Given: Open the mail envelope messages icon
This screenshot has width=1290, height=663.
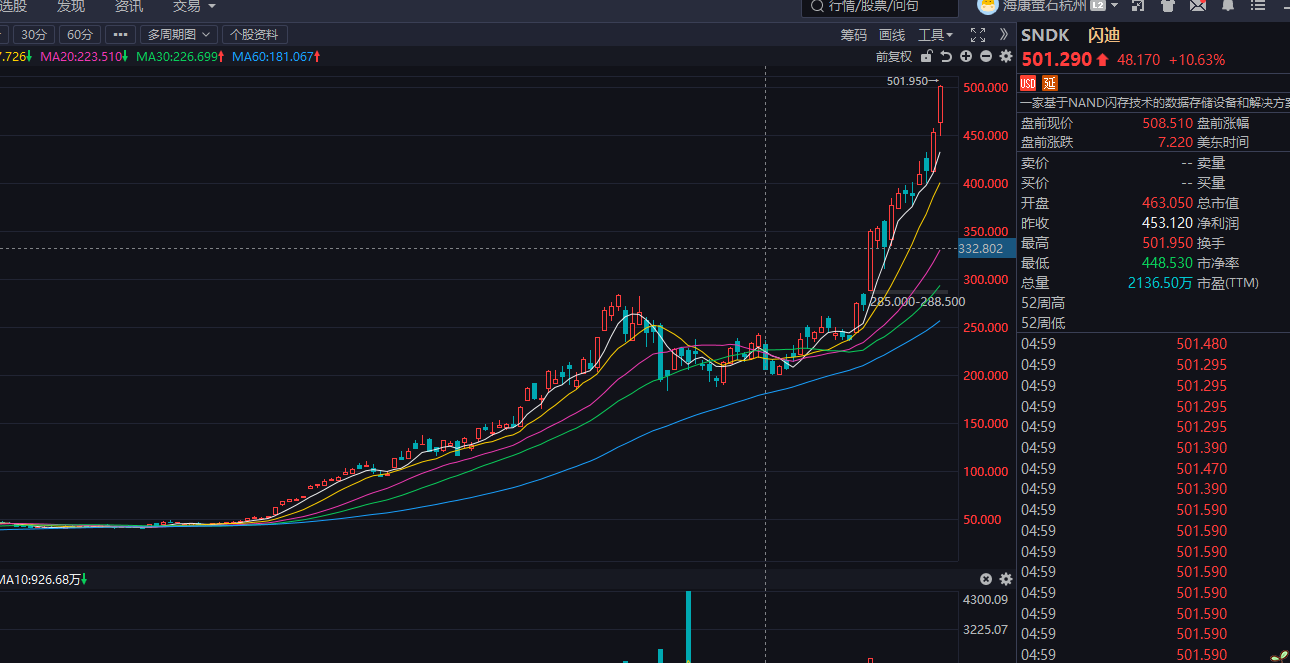Looking at the screenshot, I should 1198,6.
